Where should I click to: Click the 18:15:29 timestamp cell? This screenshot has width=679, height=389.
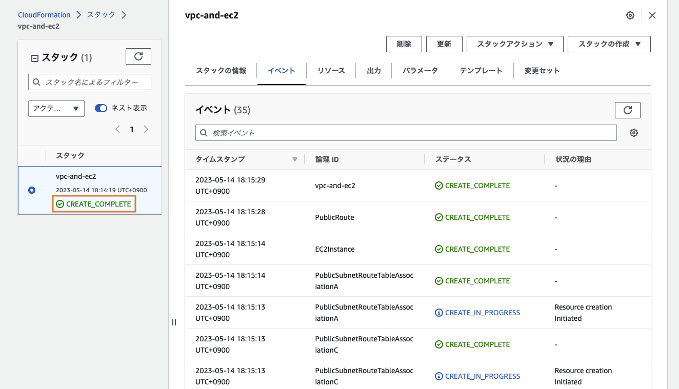pos(230,185)
